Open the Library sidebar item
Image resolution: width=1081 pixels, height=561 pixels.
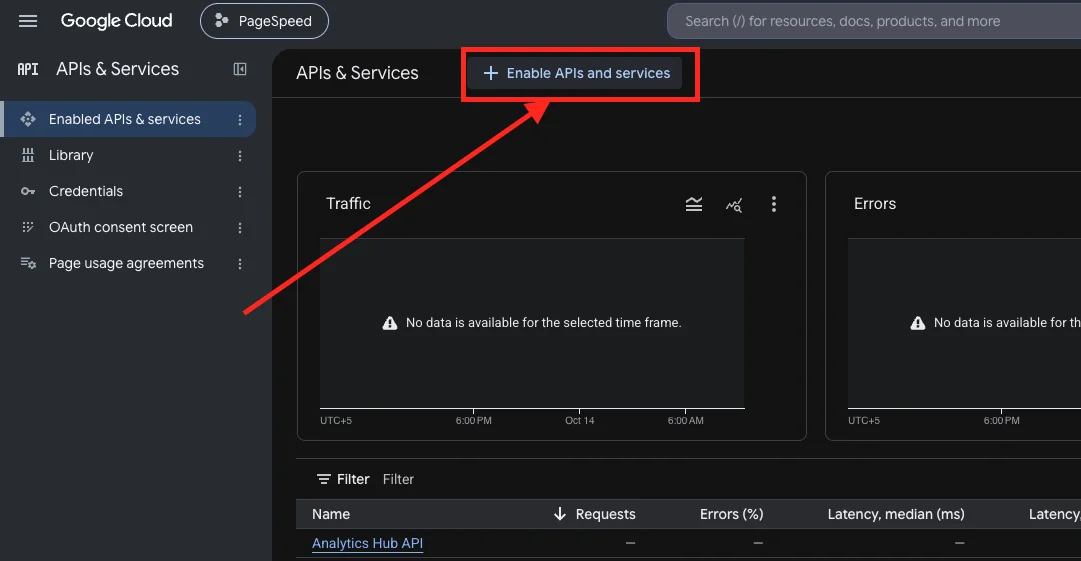tap(71, 155)
